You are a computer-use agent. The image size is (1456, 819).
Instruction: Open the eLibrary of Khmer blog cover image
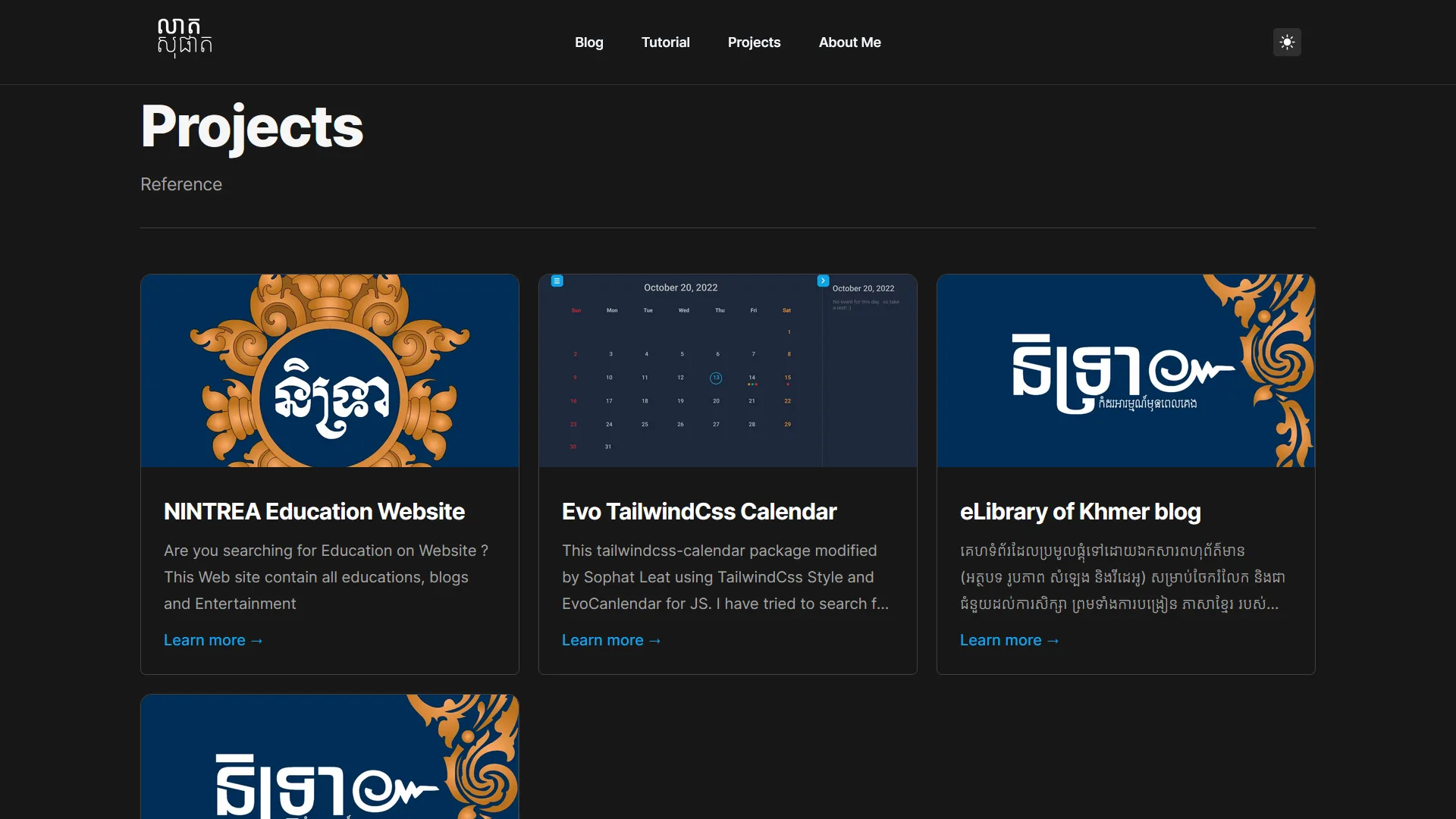(x=1125, y=370)
